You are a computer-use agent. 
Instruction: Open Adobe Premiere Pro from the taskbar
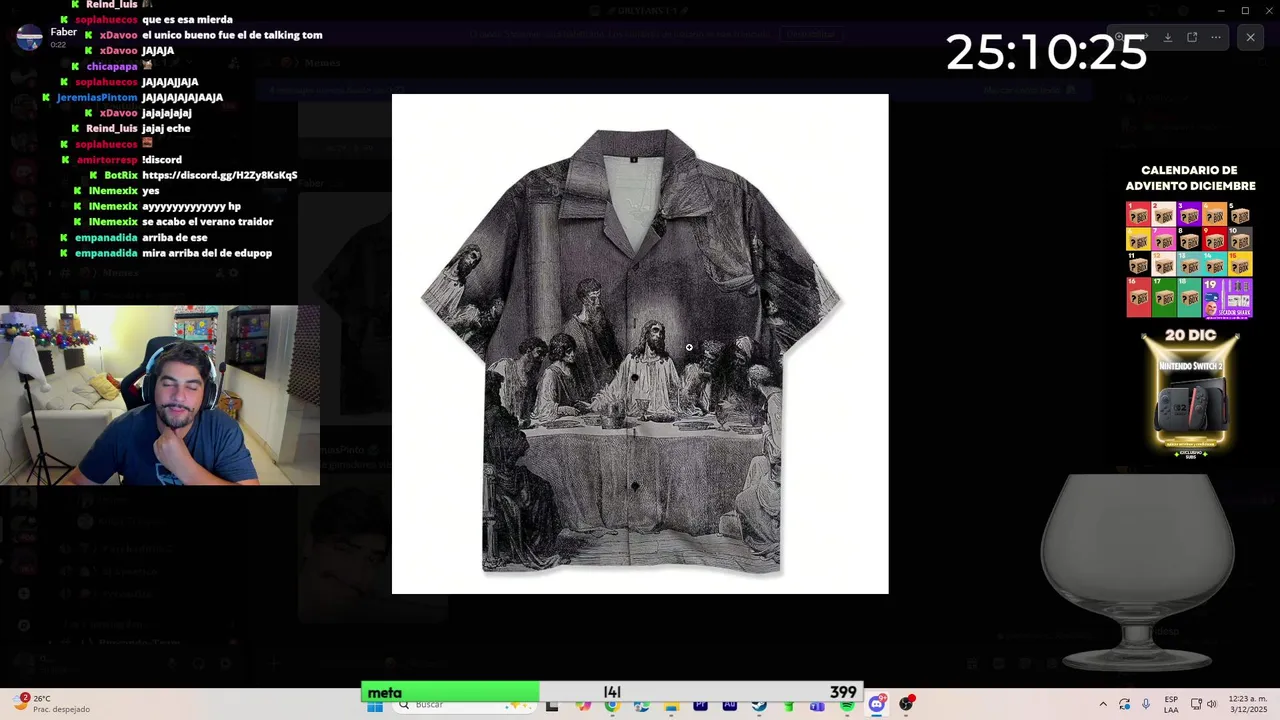(x=700, y=705)
